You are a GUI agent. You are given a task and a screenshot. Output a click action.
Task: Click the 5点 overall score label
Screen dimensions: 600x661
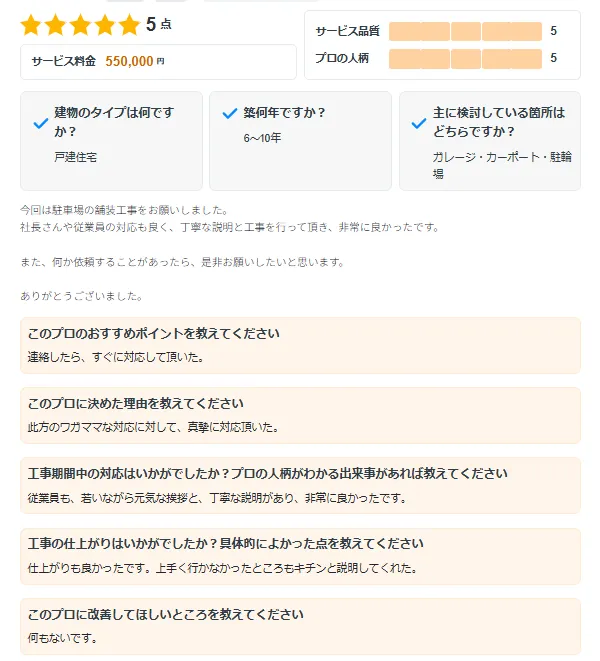tap(158, 24)
